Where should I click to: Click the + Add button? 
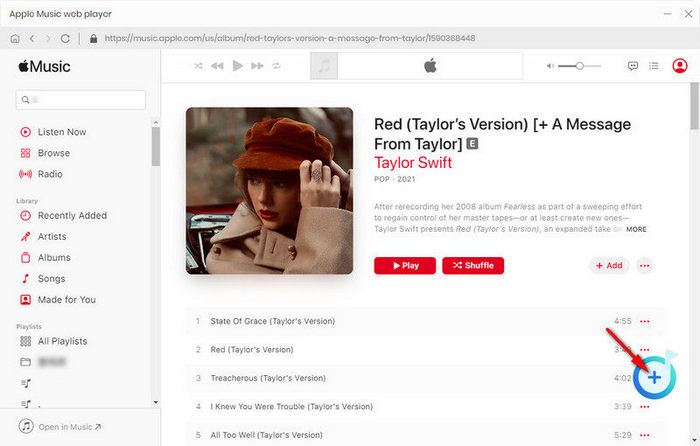point(609,266)
